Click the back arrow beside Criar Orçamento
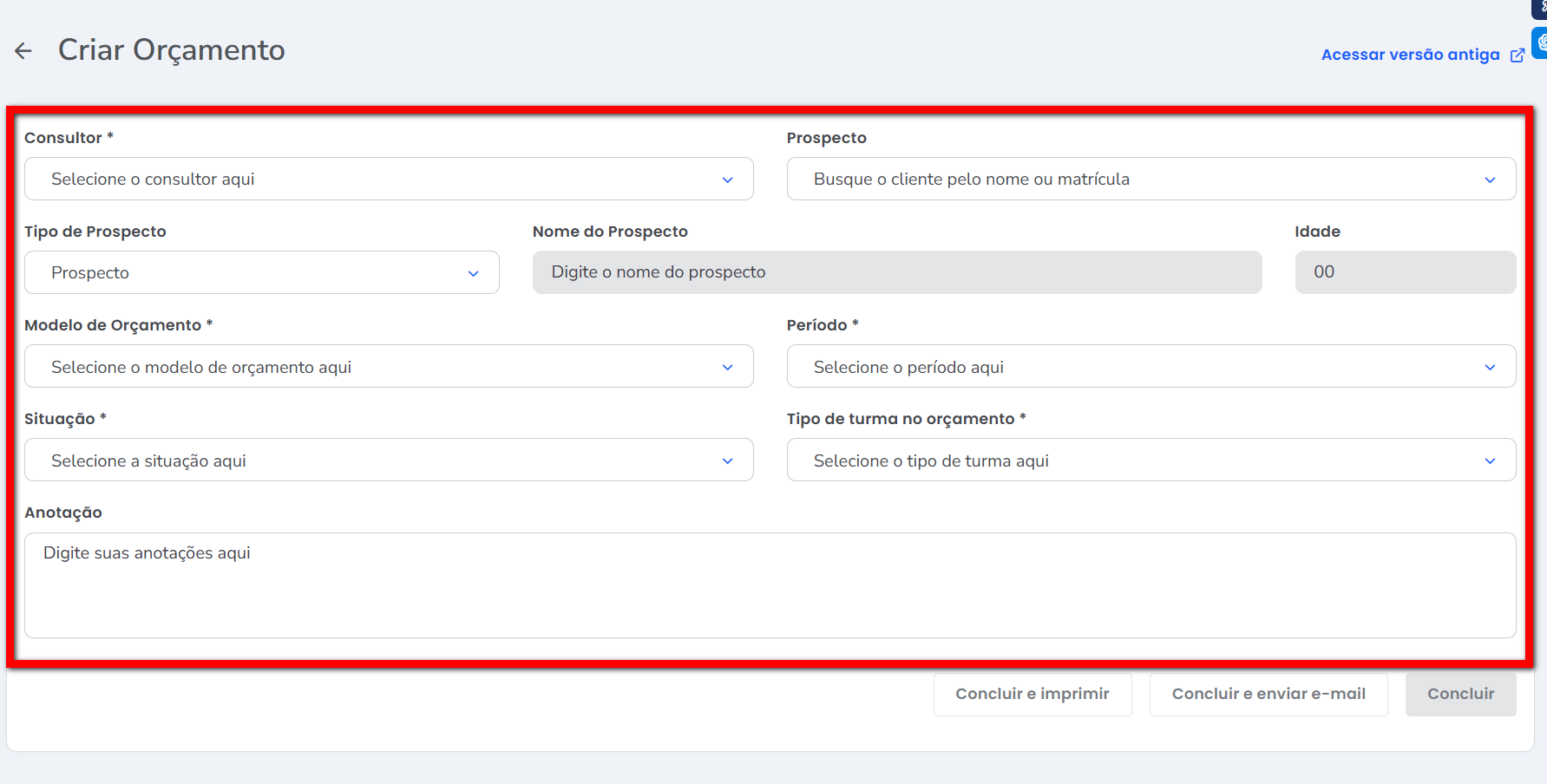 click(23, 51)
